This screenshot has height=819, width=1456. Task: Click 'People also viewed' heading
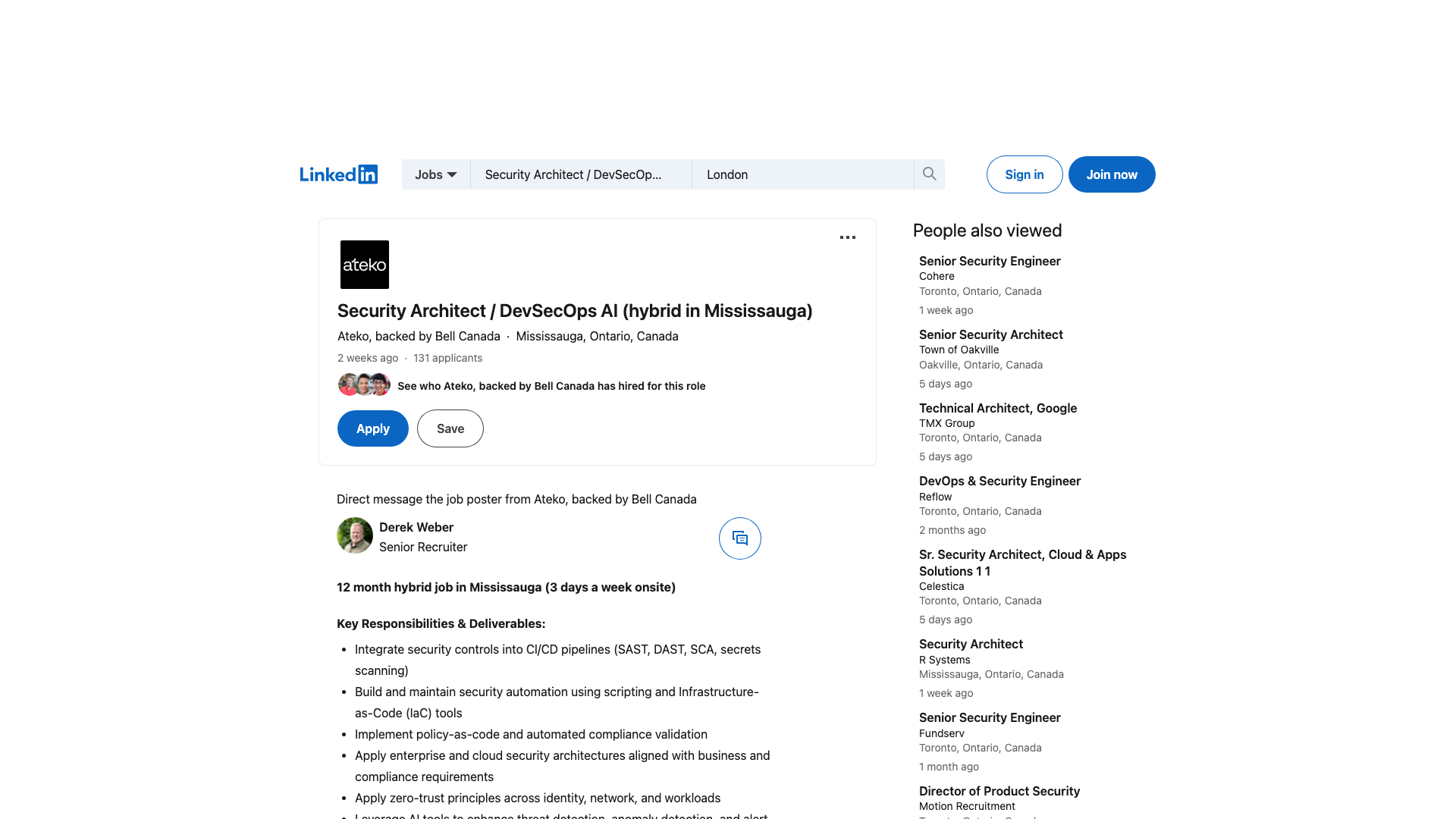click(987, 231)
